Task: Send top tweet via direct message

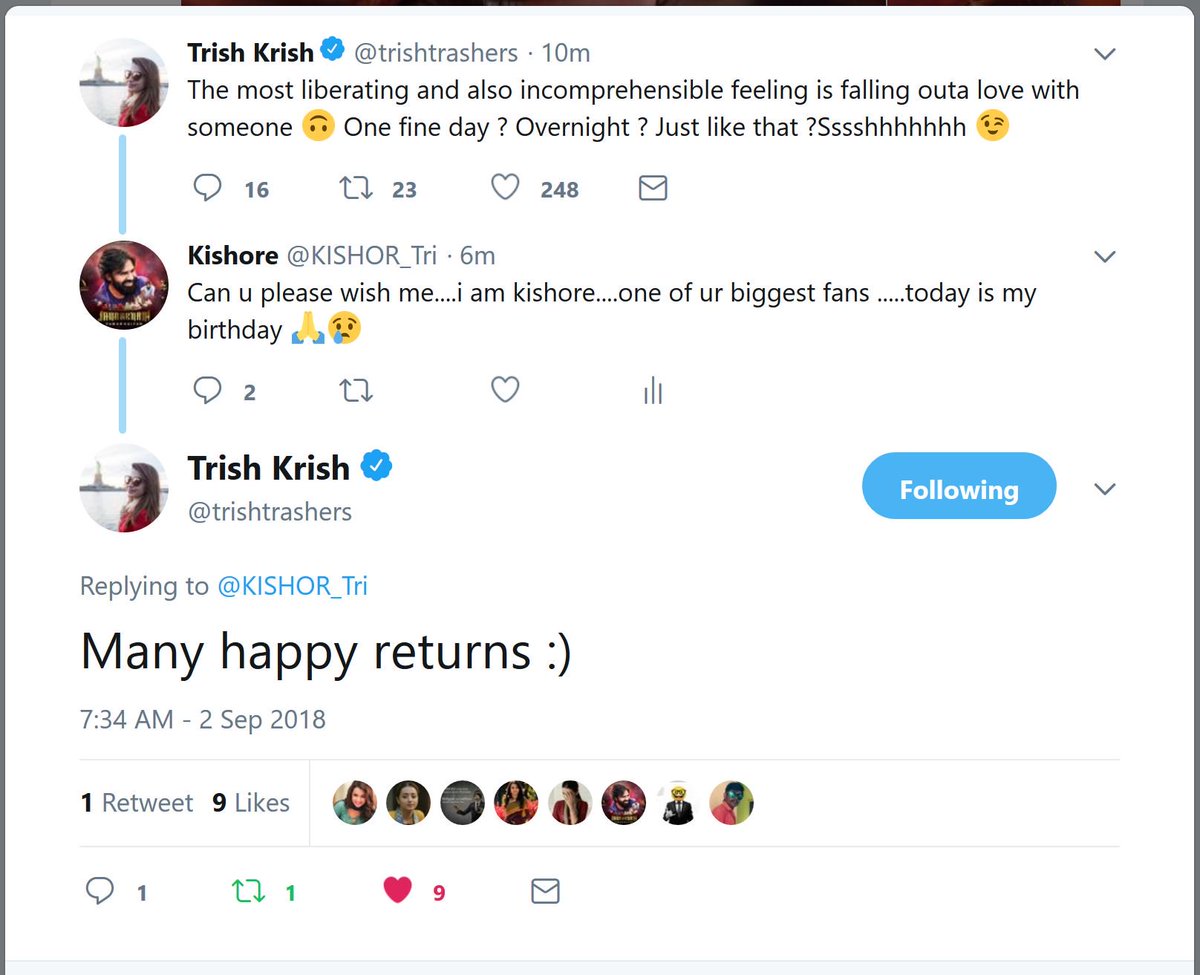Action: (652, 189)
